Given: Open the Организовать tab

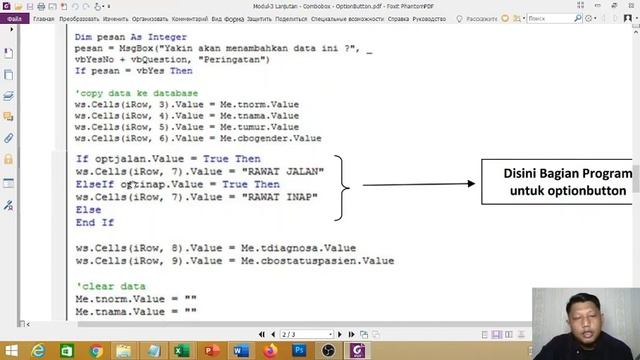Looking at the screenshot, I should click(150, 19).
